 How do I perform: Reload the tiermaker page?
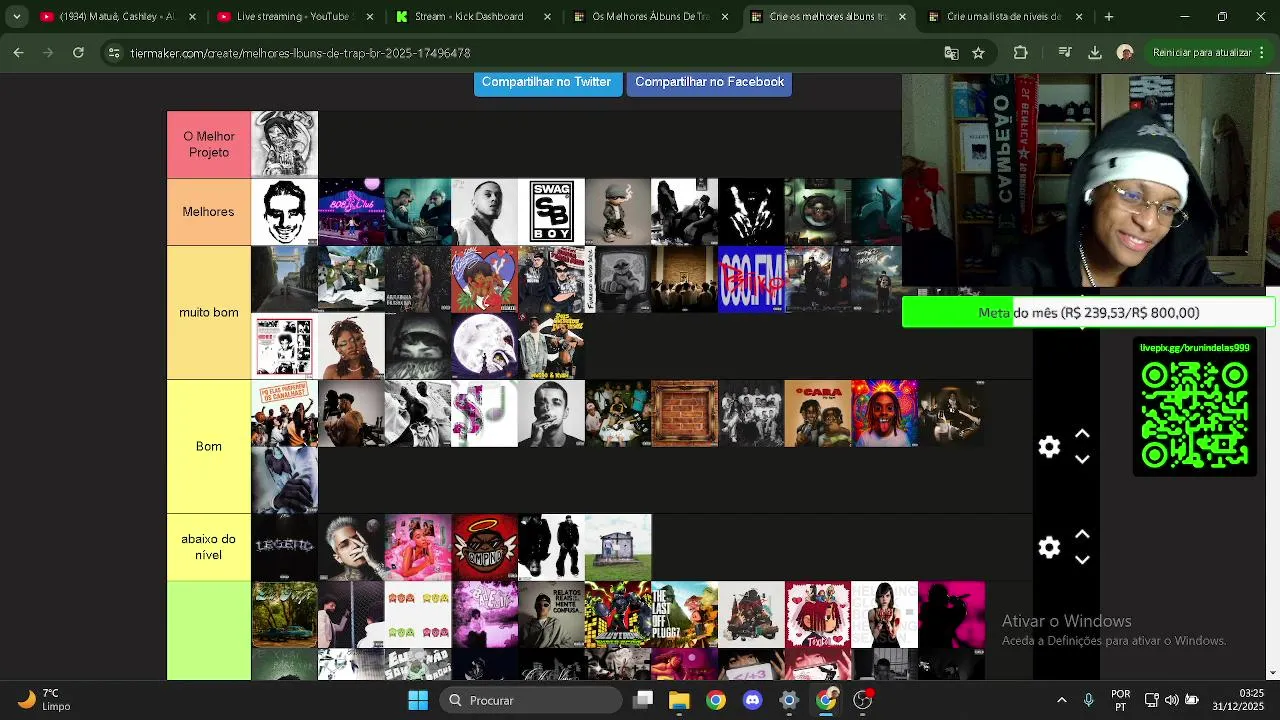pyautogui.click(x=78, y=53)
